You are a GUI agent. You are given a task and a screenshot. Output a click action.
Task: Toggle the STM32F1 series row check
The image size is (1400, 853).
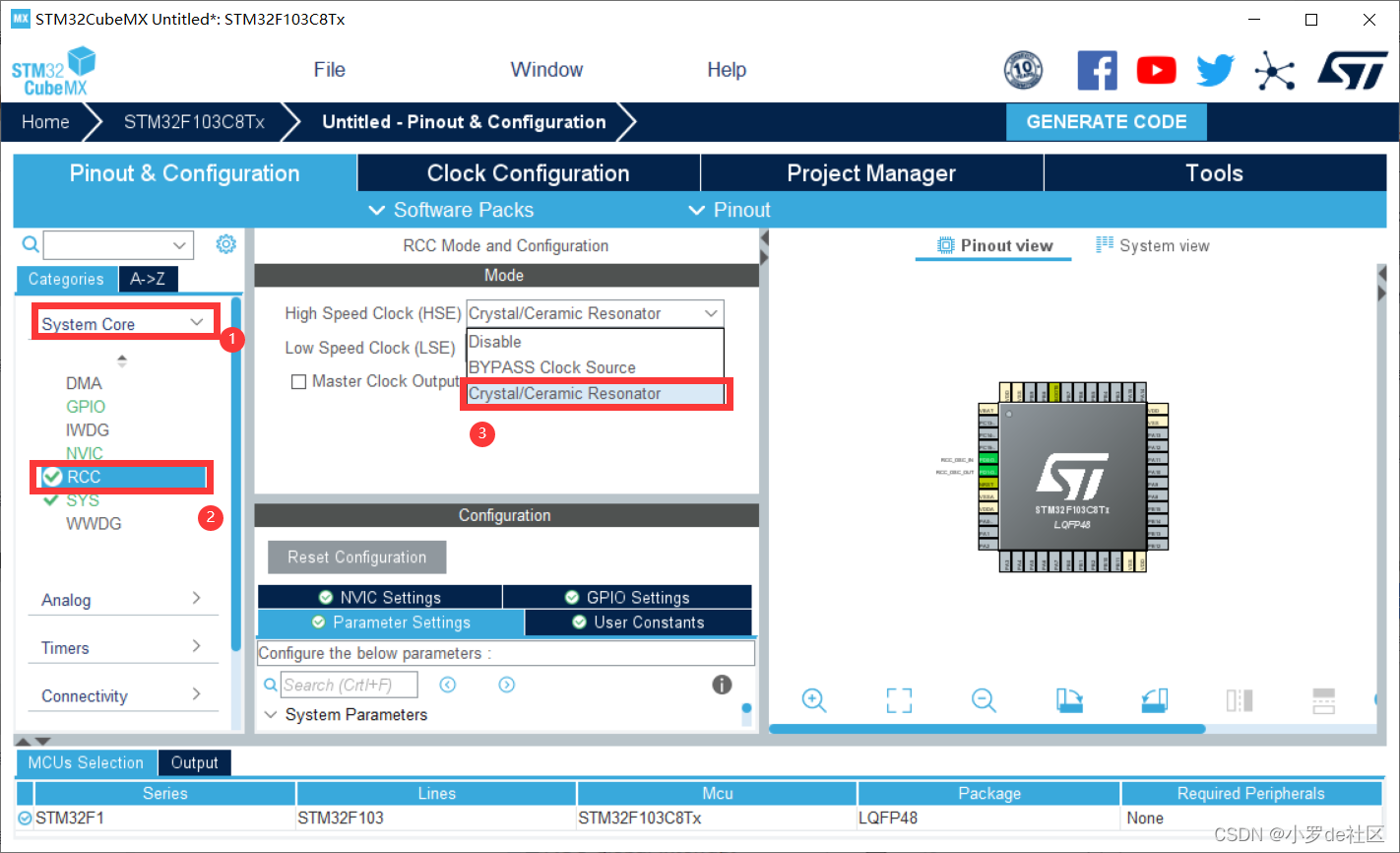pos(25,818)
